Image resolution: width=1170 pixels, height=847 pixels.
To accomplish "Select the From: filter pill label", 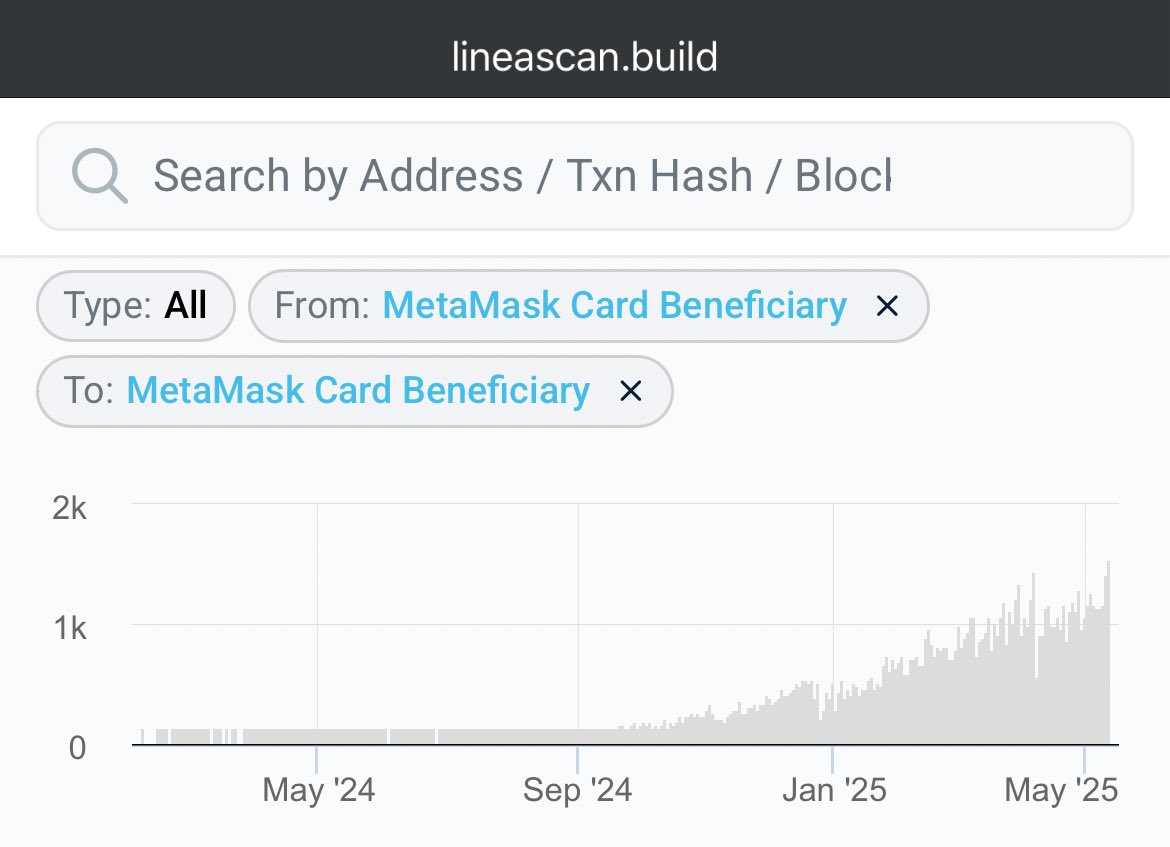I will [x=322, y=306].
